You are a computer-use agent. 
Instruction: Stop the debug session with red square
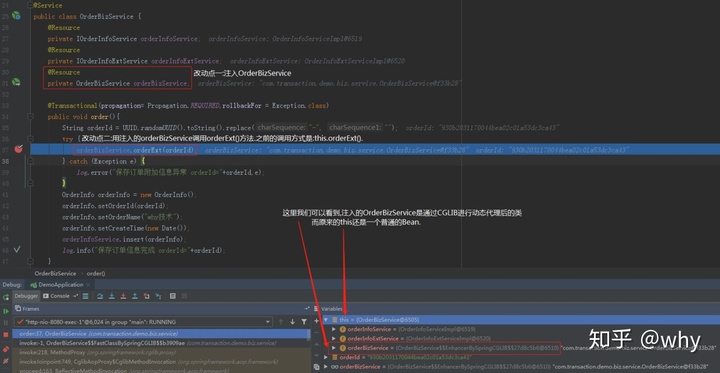pyautogui.click(x=6, y=335)
